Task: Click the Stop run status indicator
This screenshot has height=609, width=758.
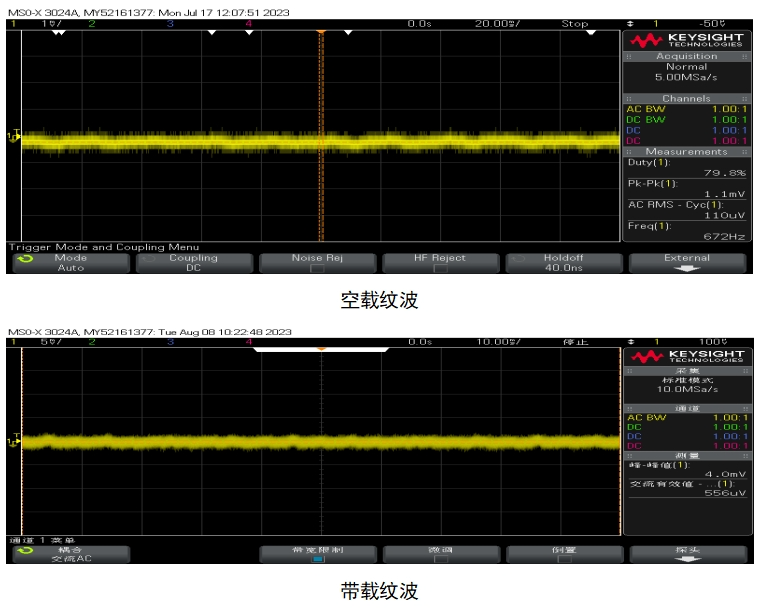Action: click(x=575, y=22)
